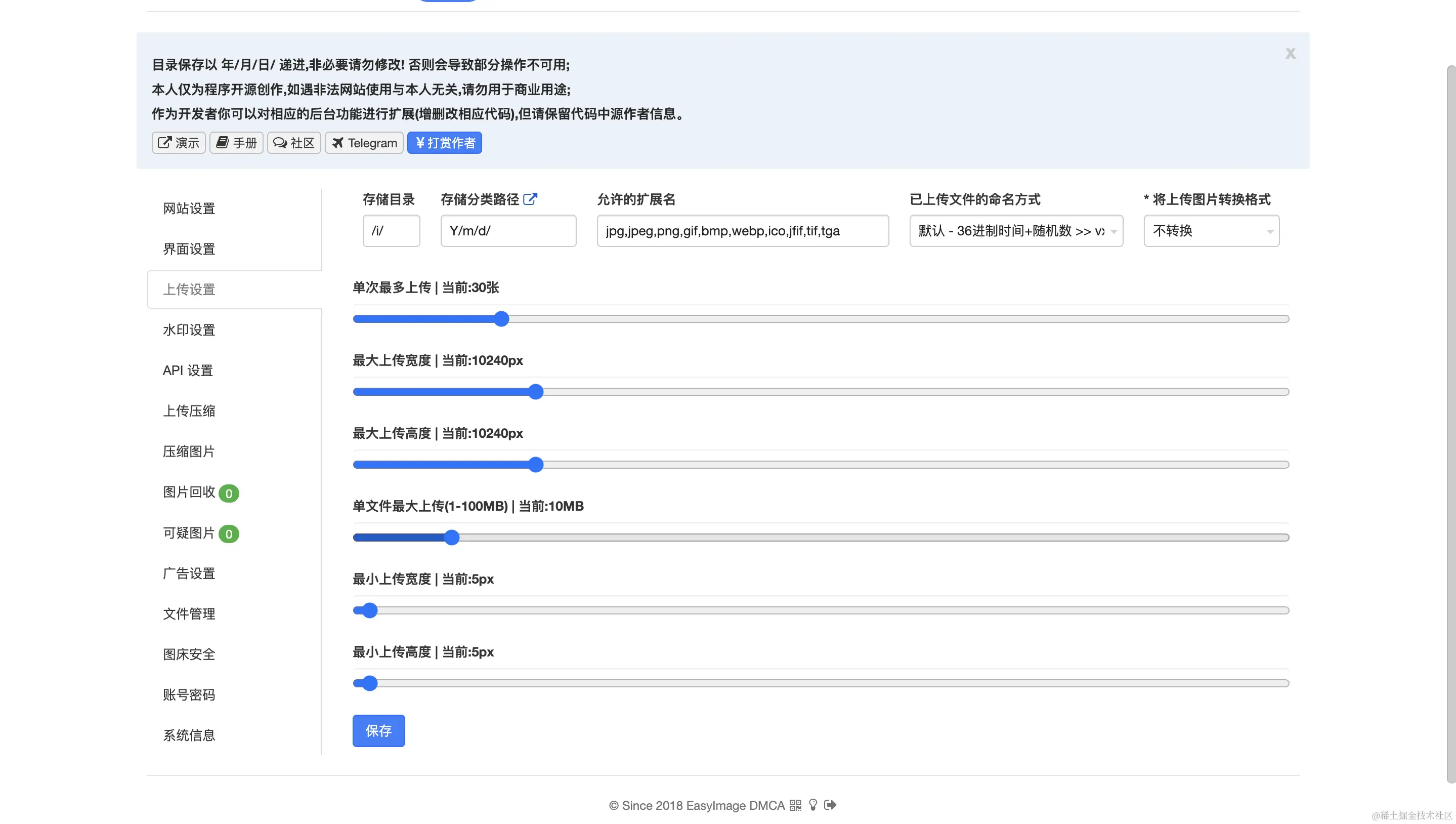Switch to 水印设置 tab

click(189, 330)
